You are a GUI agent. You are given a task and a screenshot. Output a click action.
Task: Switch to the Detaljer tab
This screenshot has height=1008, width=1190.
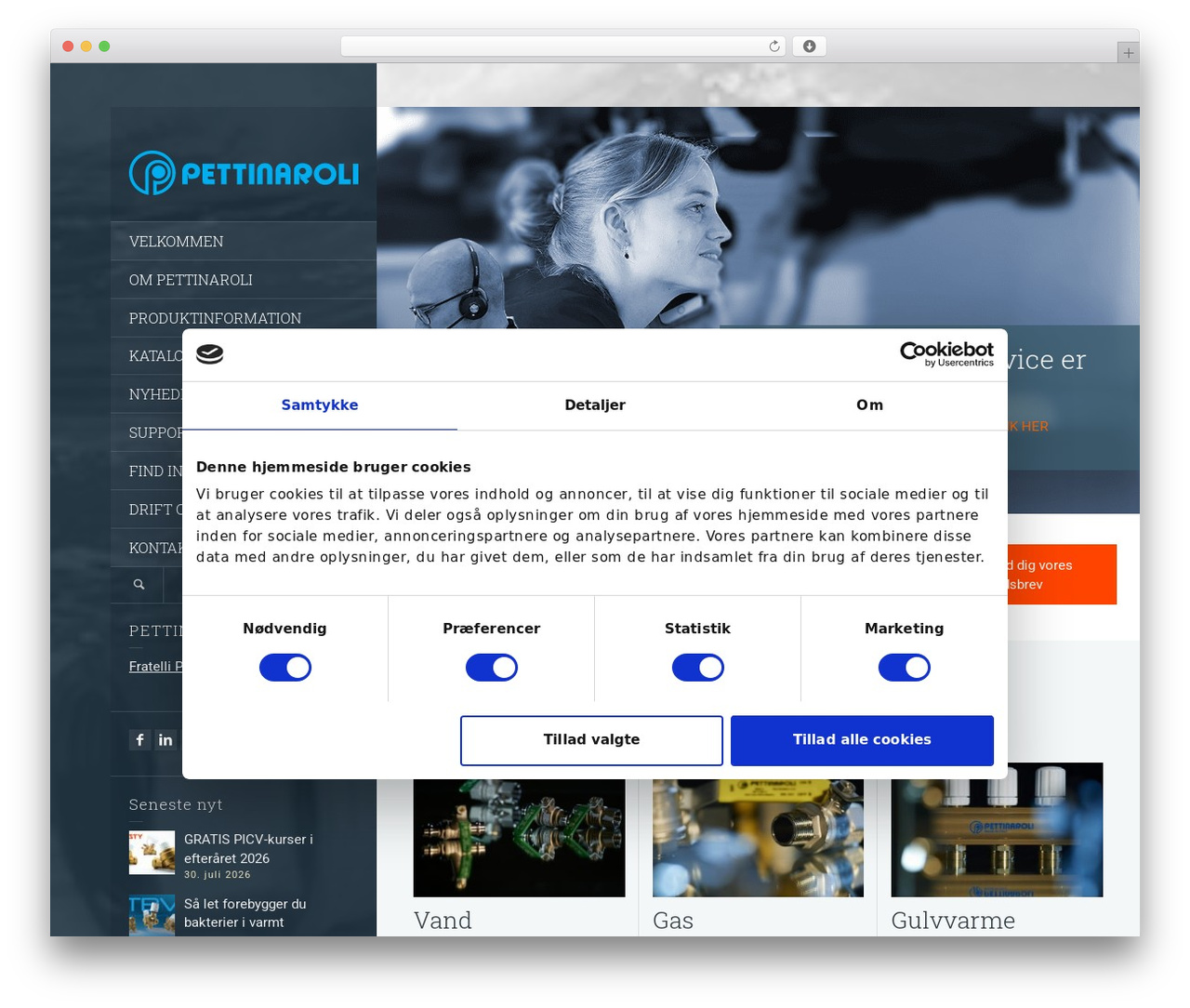click(595, 405)
